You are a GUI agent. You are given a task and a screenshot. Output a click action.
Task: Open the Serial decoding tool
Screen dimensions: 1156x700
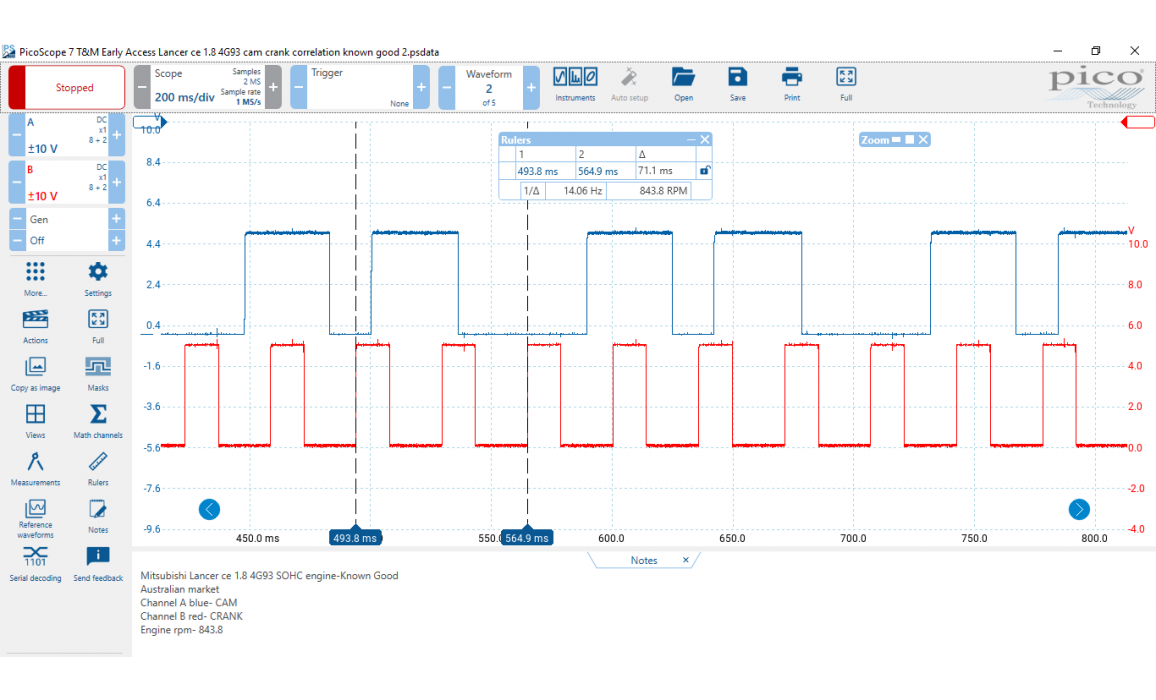pos(35,557)
